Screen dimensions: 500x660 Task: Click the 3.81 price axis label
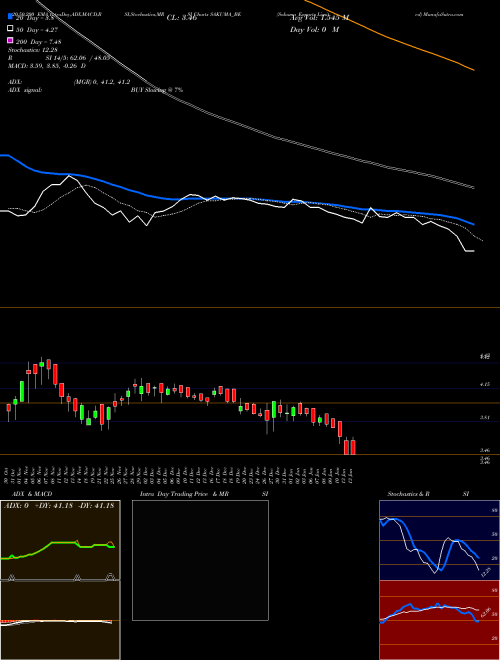coord(485,418)
